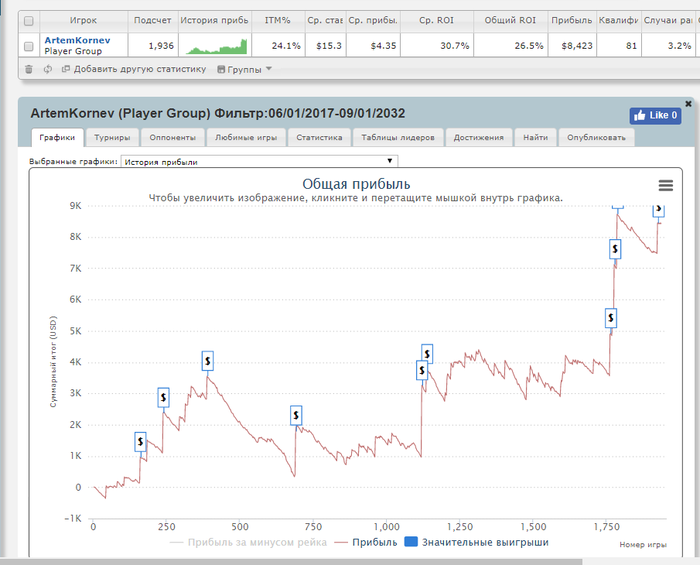700x565 pixels.
Task: Click the significant win marker at 4K peak
Action: 208,361
